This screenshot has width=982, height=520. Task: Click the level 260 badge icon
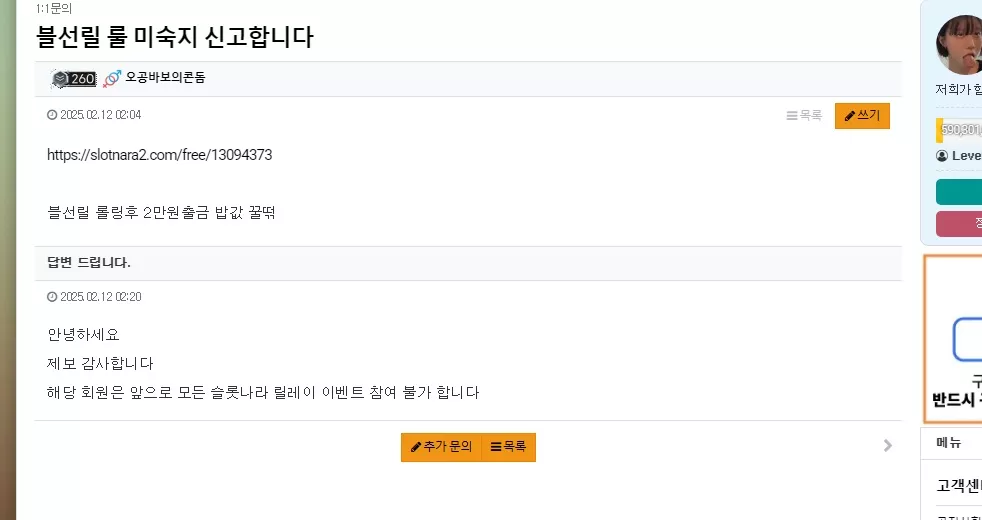click(74, 78)
